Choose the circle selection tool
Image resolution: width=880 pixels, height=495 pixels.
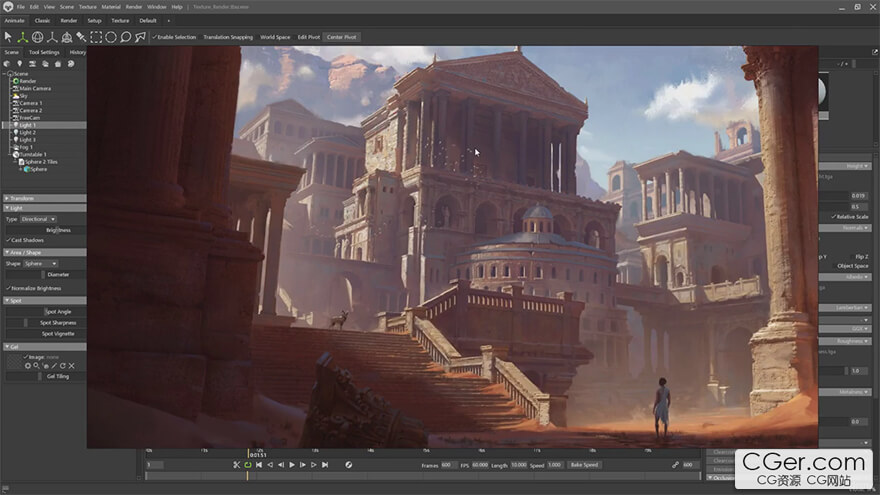coord(111,37)
